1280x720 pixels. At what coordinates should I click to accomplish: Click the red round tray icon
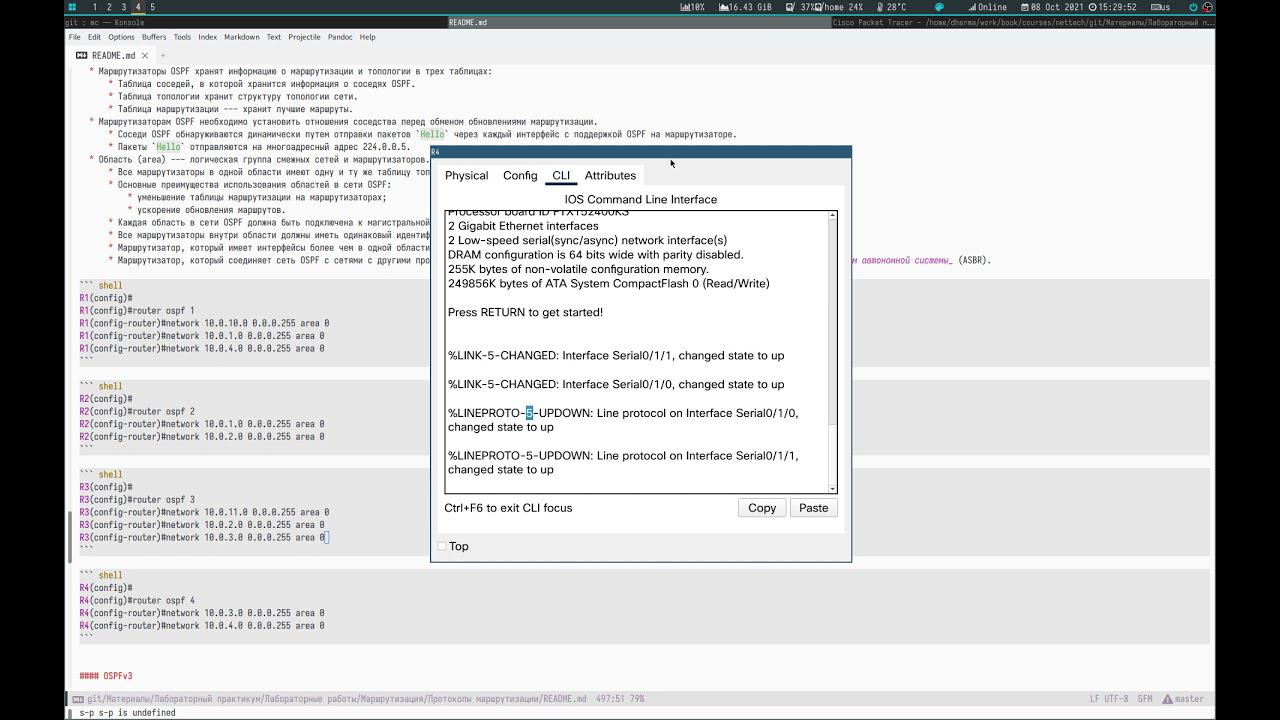click(x=1207, y=7)
